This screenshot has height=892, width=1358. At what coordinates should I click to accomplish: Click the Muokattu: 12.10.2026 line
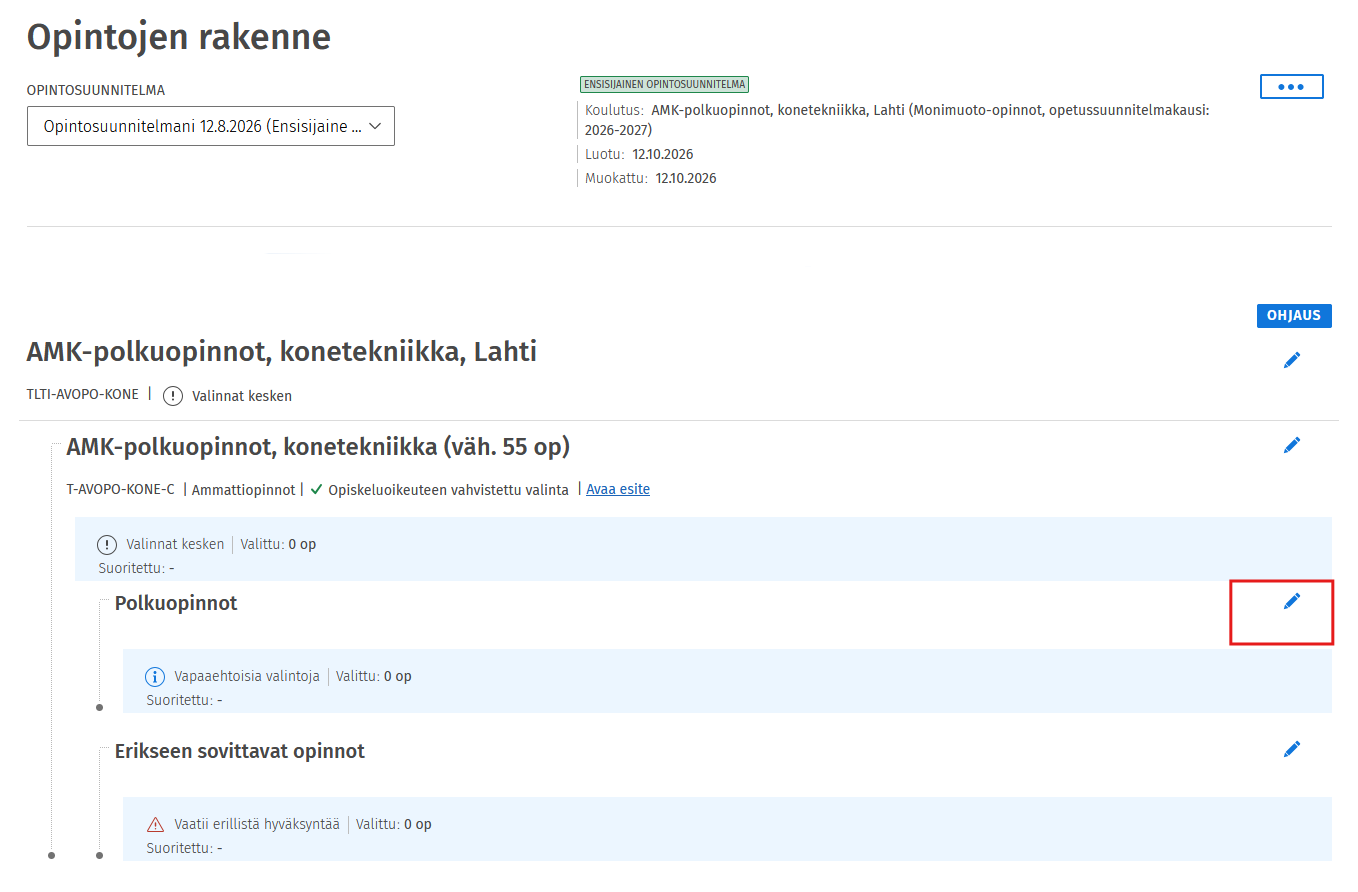click(x=651, y=178)
